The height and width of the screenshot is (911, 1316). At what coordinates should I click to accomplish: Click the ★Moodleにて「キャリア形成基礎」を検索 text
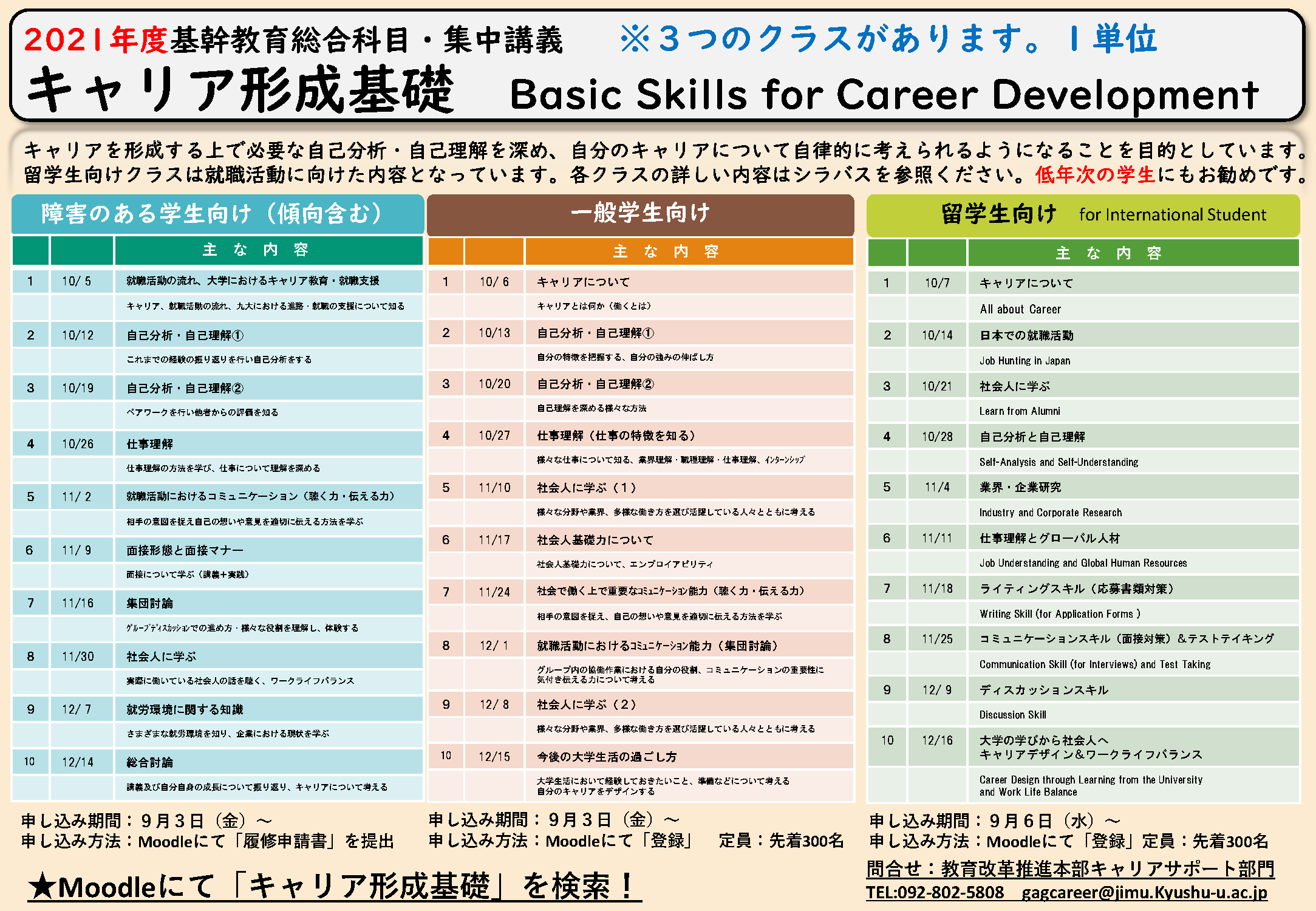coord(334,886)
